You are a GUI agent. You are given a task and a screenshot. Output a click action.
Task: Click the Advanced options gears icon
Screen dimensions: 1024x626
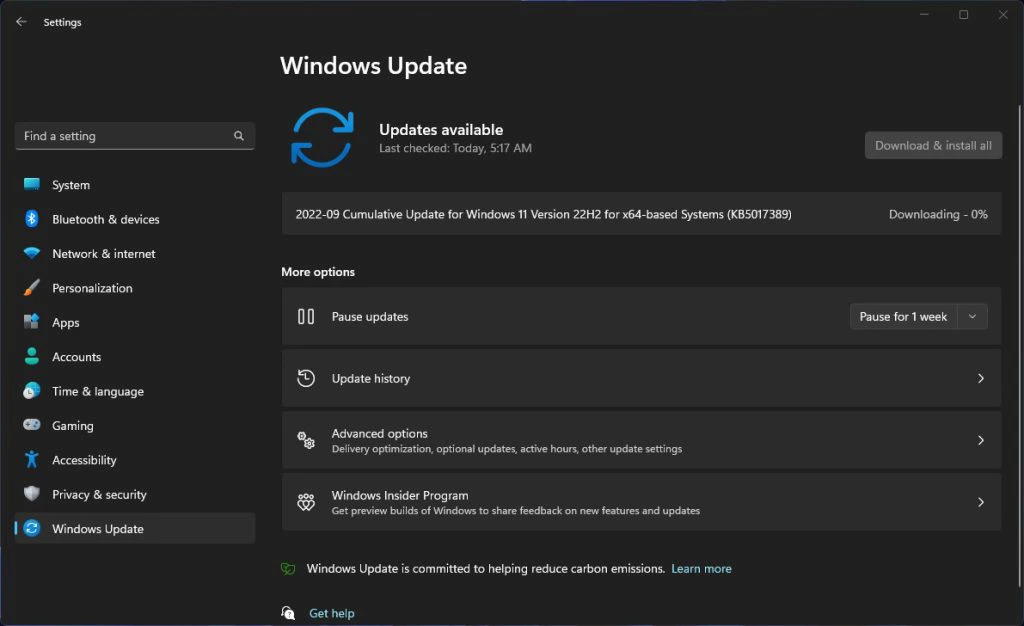click(x=306, y=440)
